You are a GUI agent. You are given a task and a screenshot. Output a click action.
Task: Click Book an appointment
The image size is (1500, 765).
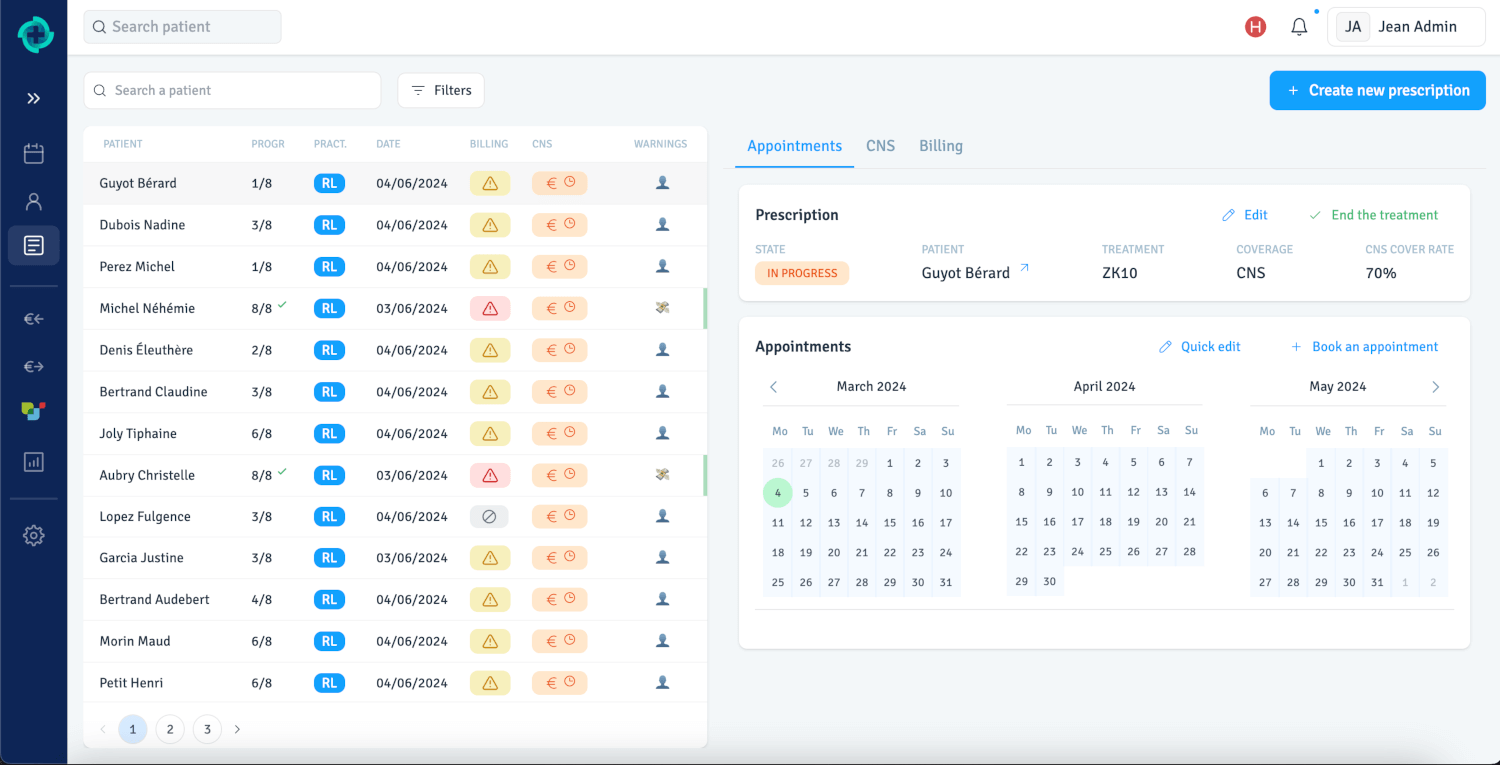1365,347
